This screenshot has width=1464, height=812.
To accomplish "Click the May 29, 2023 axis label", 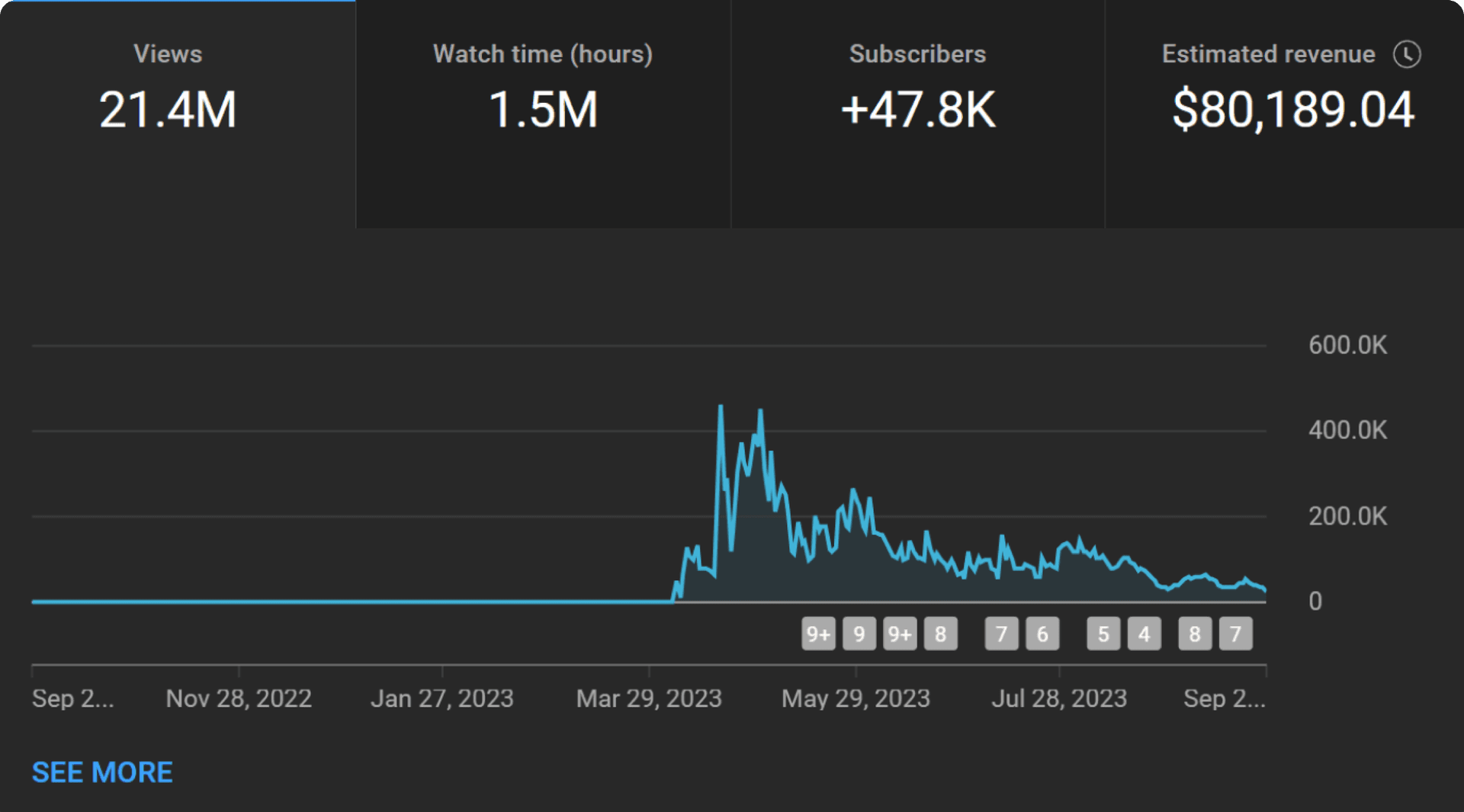I will tap(856, 698).
